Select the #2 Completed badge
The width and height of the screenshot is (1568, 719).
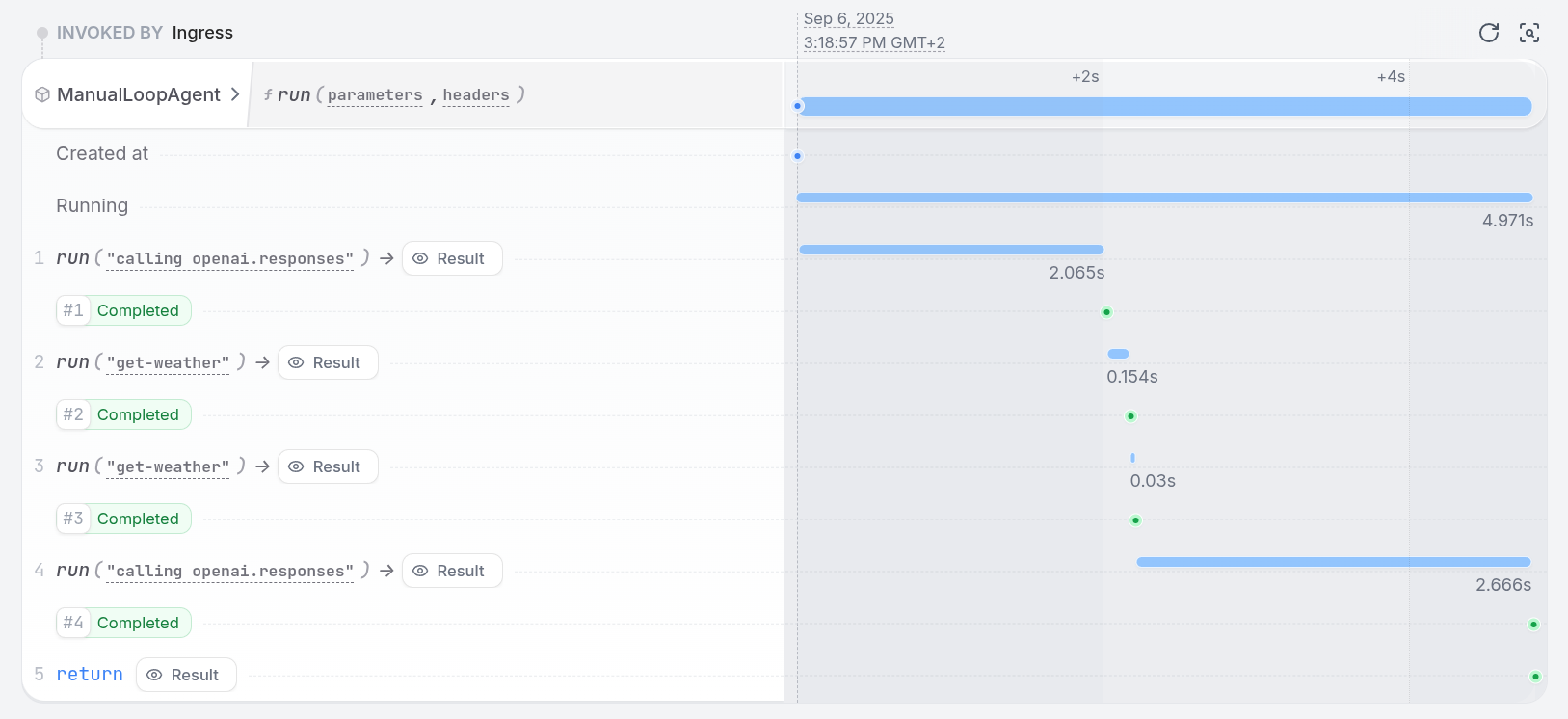123,414
